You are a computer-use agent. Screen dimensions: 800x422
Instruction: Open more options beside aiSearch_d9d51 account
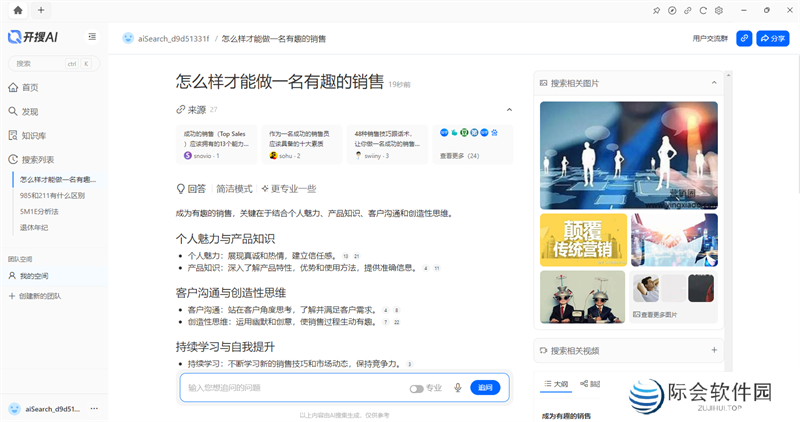94,409
